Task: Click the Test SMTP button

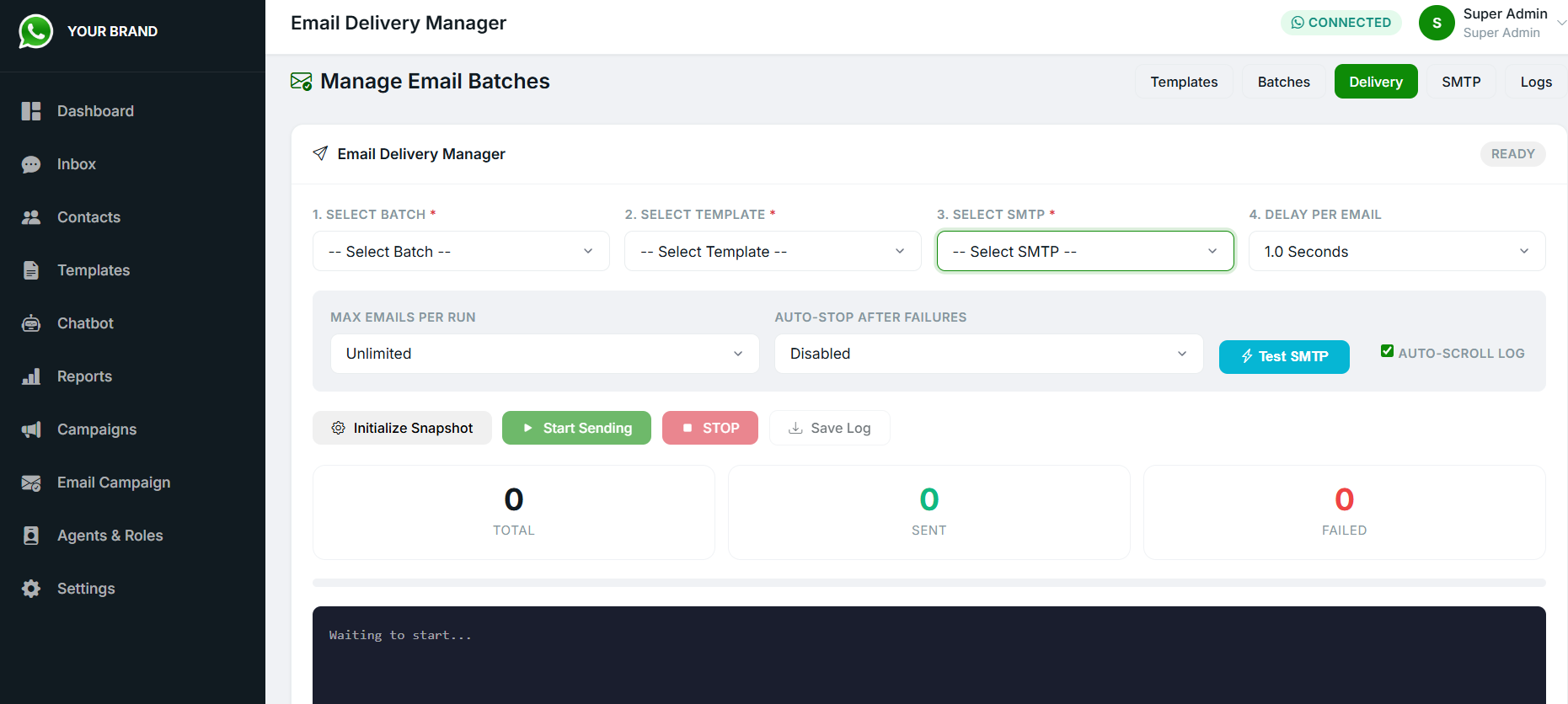Action: [1284, 356]
